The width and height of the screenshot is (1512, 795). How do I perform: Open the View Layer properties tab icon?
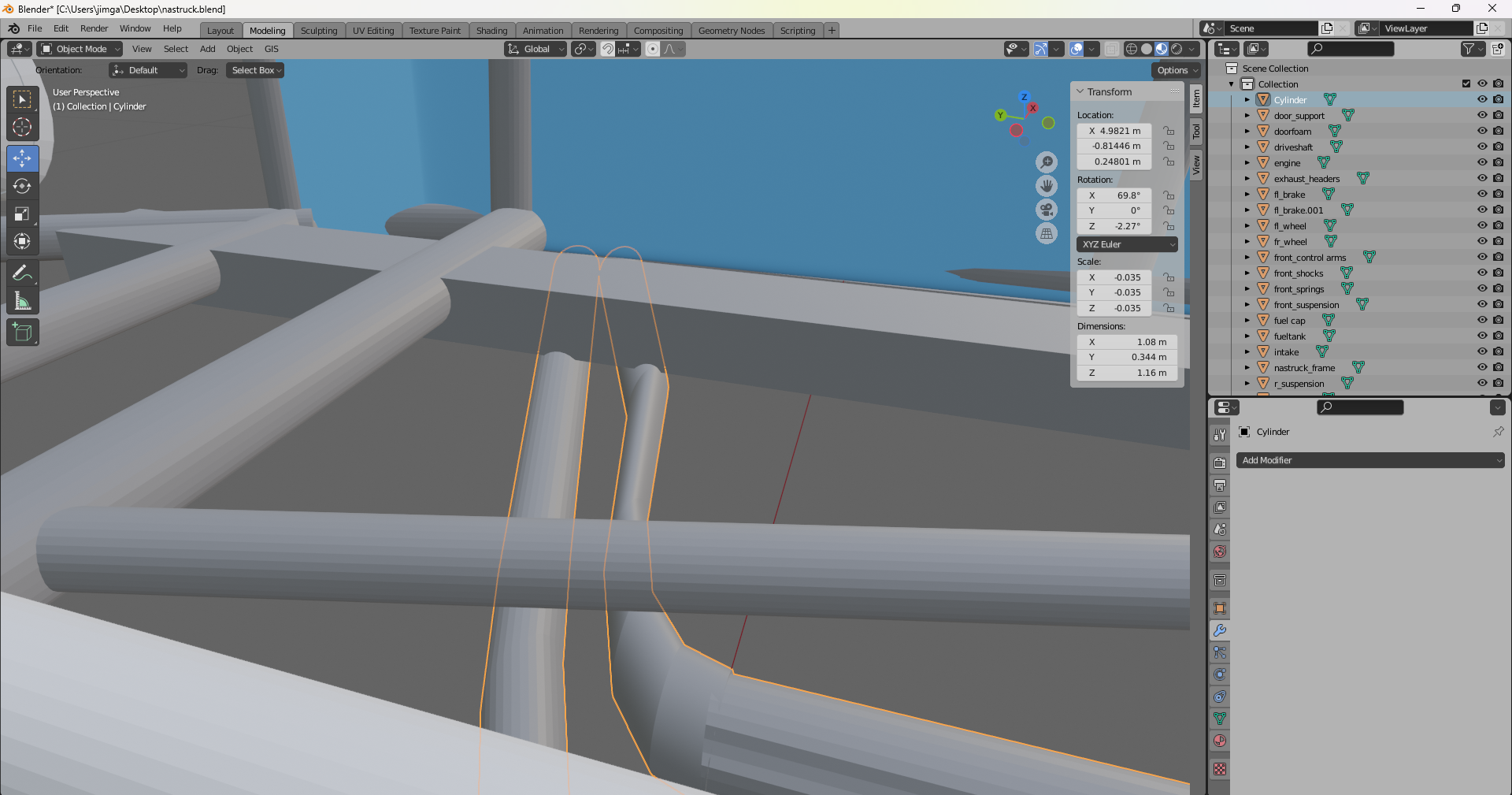pyautogui.click(x=1220, y=507)
